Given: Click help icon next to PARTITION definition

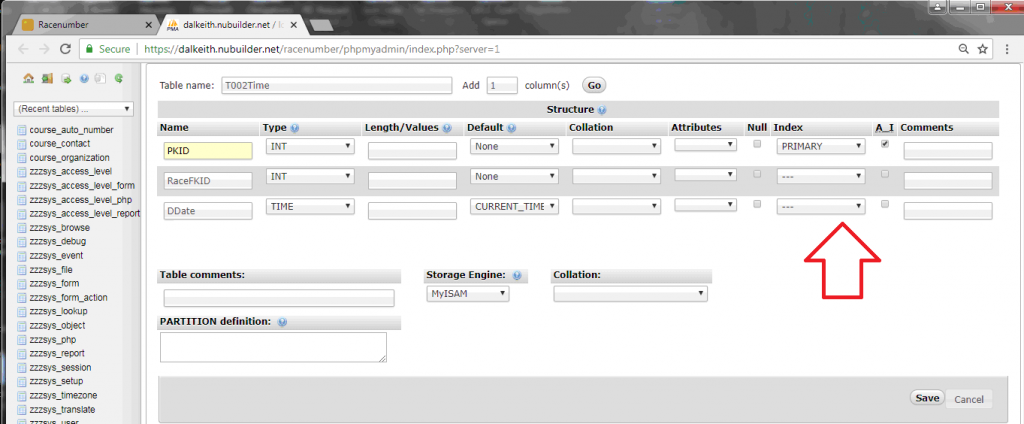Looking at the screenshot, I should (282, 322).
